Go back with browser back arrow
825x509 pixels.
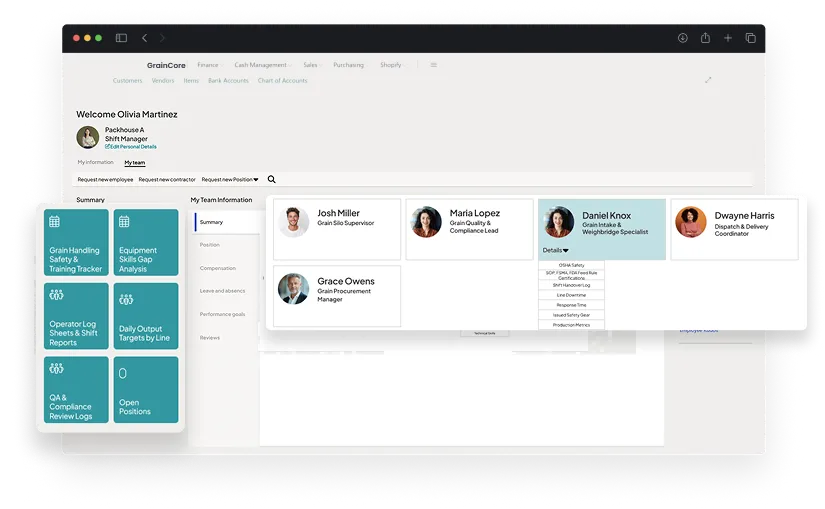tap(144, 38)
